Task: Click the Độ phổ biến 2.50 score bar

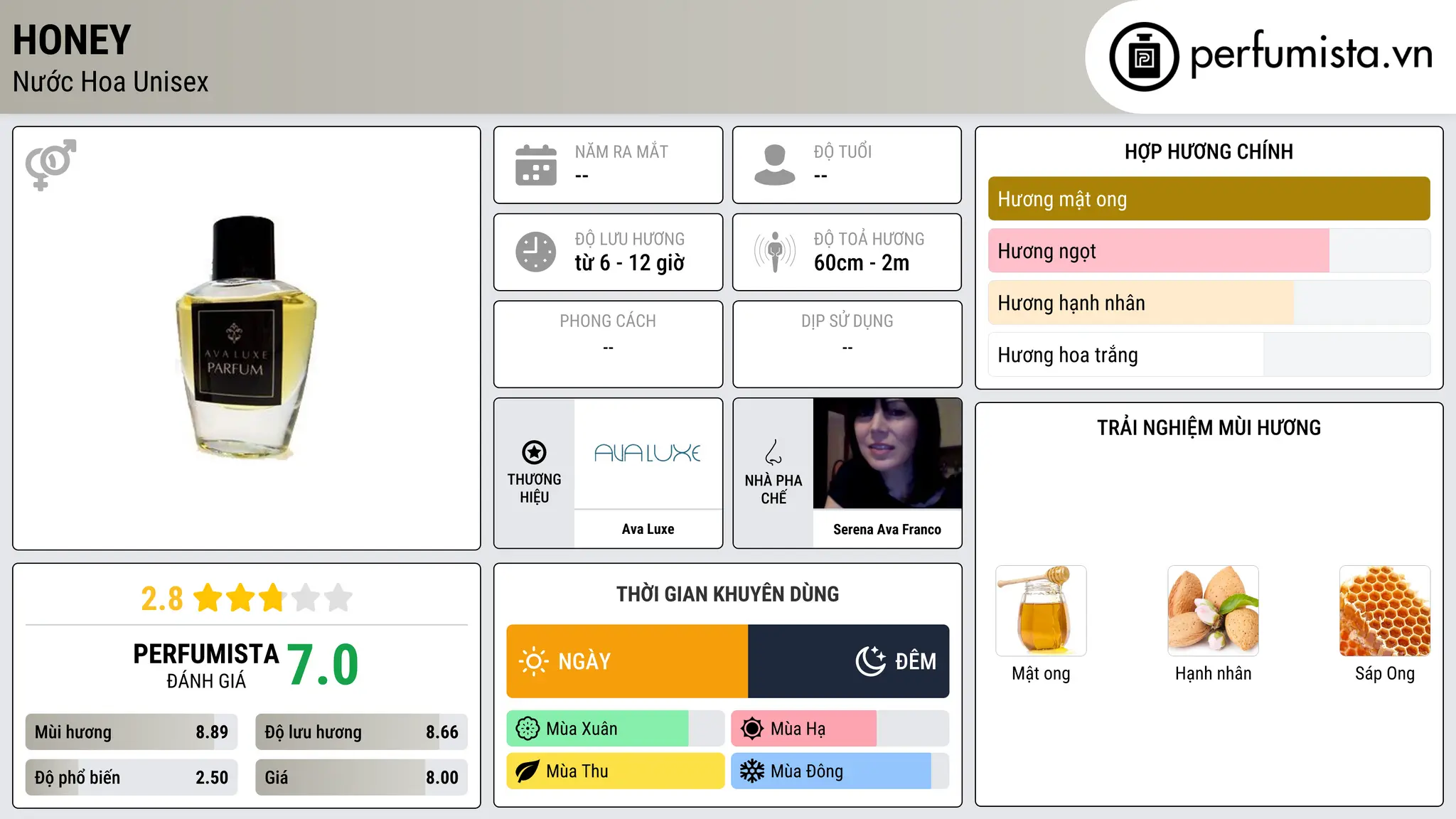Action: 132,778
